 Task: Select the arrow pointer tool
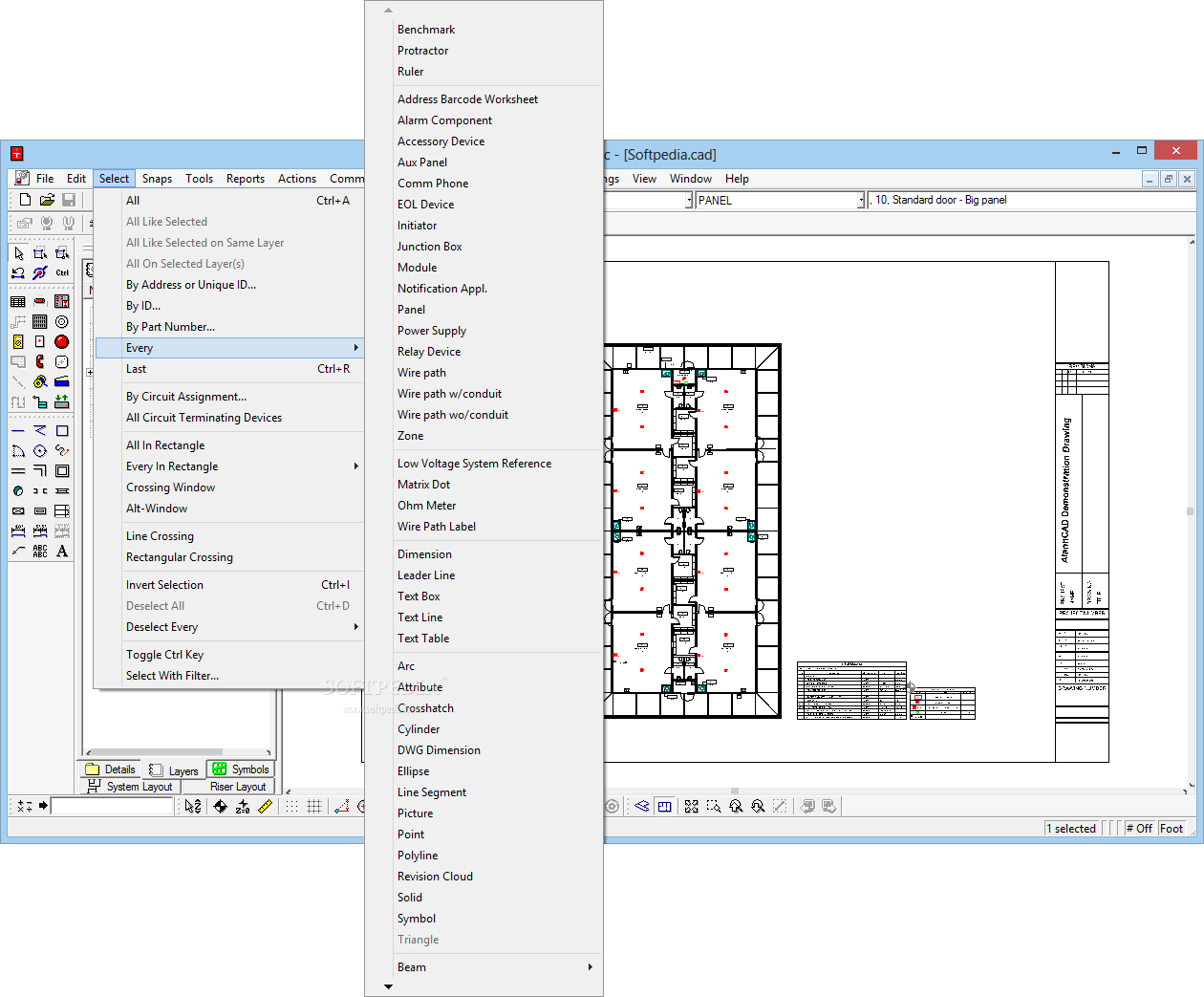[18, 253]
